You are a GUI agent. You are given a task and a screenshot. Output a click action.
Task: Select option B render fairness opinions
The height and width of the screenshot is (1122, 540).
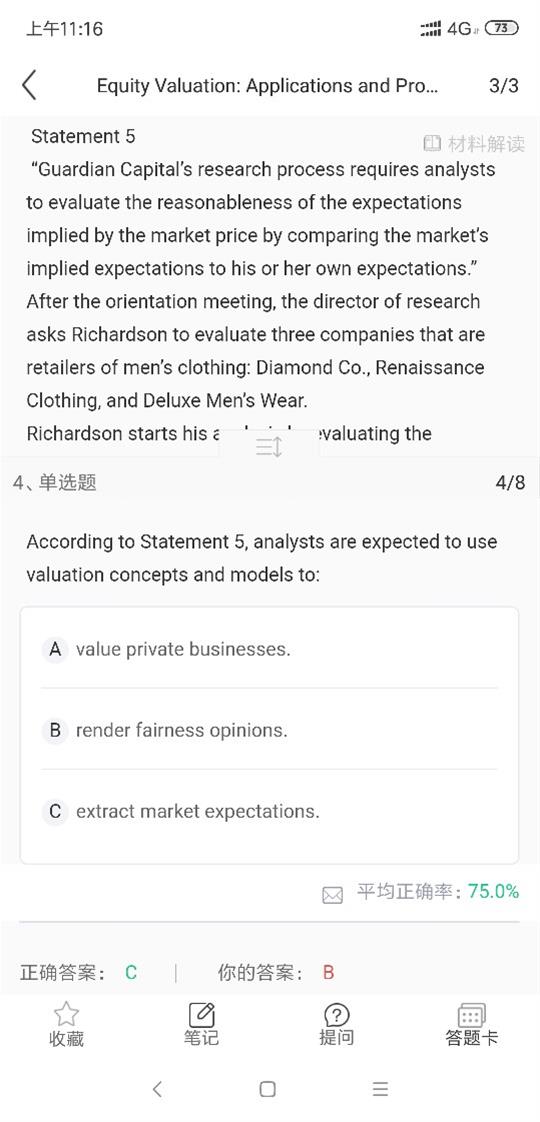pos(269,730)
